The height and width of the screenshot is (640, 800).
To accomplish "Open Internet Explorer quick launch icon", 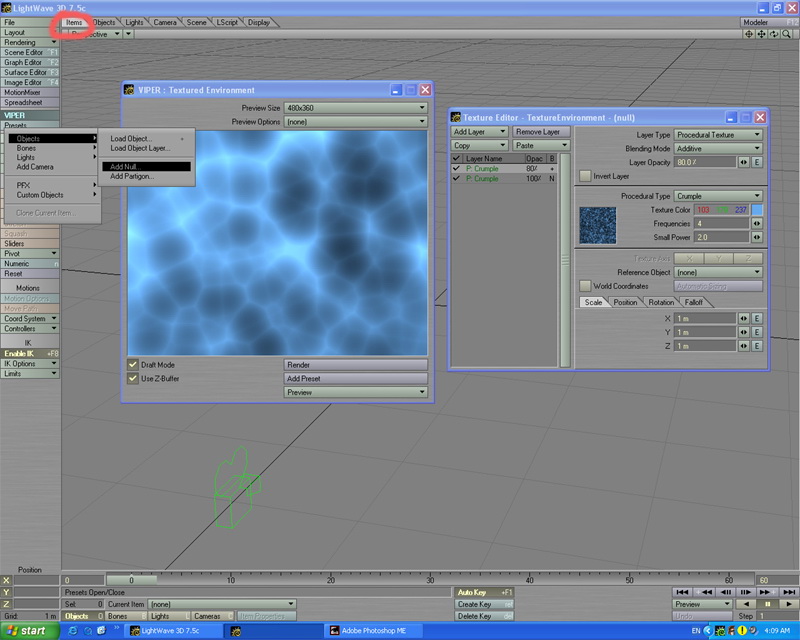I will [x=73, y=631].
